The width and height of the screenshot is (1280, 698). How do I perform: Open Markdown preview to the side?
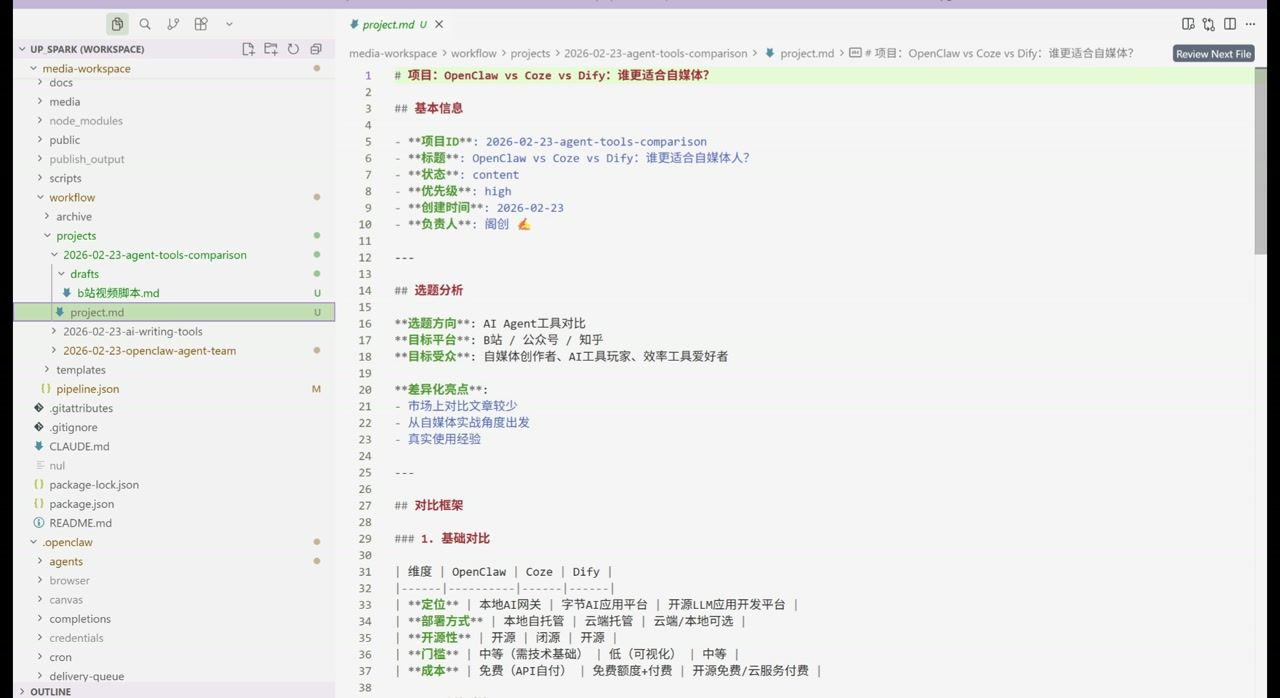1188,23
